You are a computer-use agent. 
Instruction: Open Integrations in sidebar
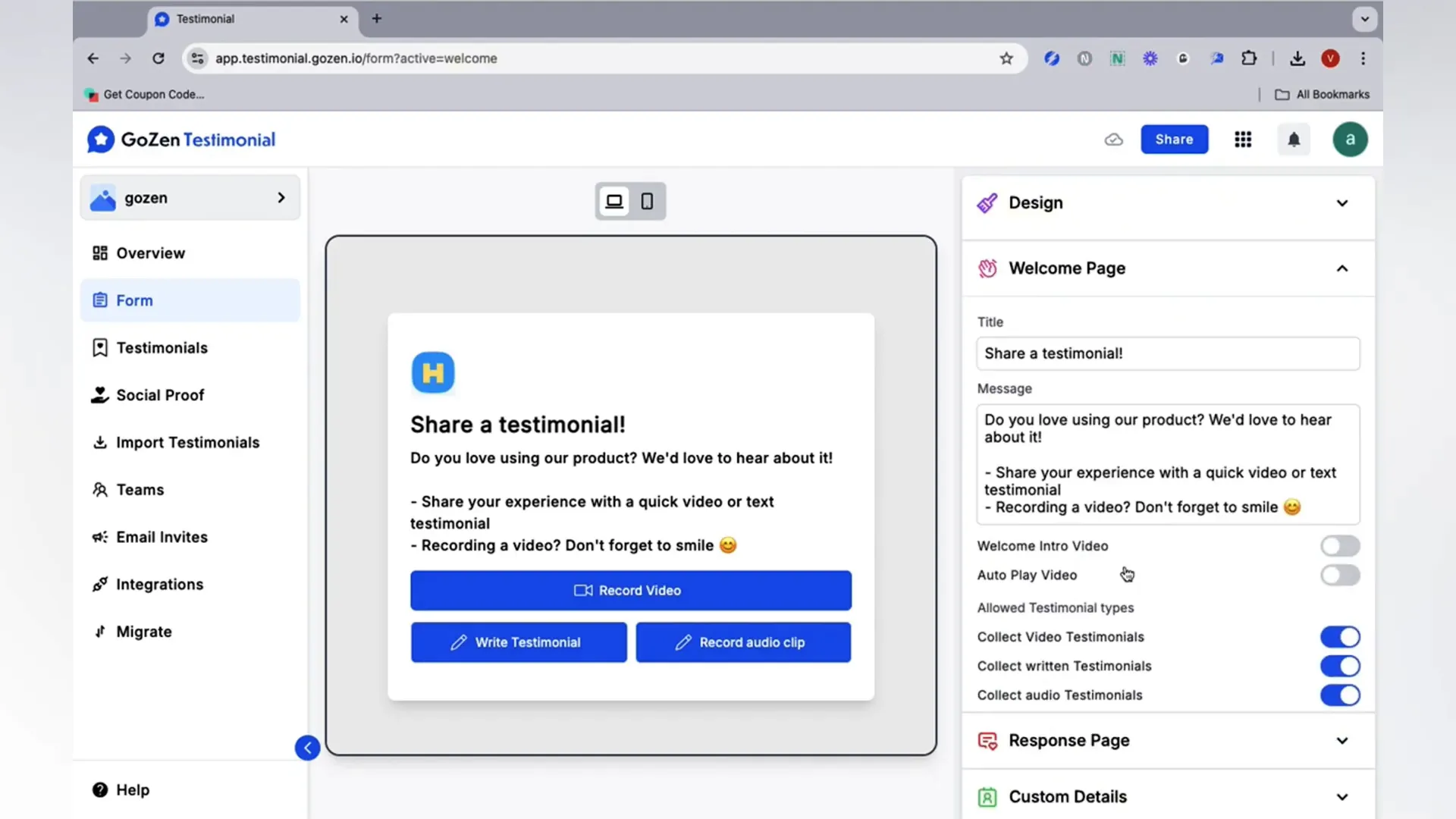(x=190, y=585)
